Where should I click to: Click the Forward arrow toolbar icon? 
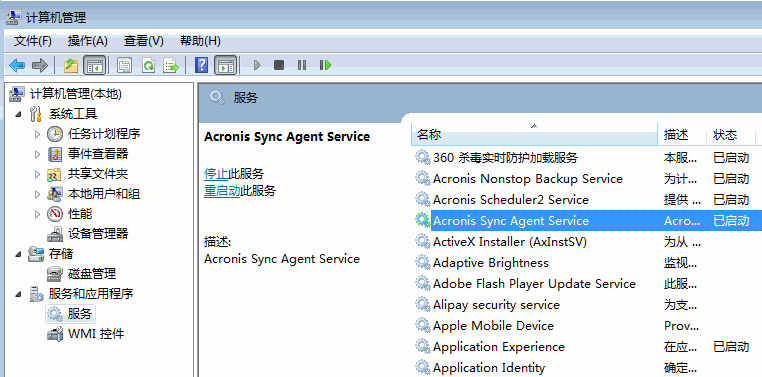tap(39, 65)
